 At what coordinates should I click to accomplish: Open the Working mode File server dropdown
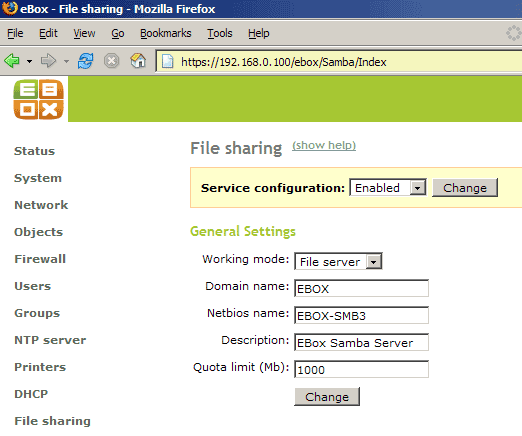coord(338,261)
